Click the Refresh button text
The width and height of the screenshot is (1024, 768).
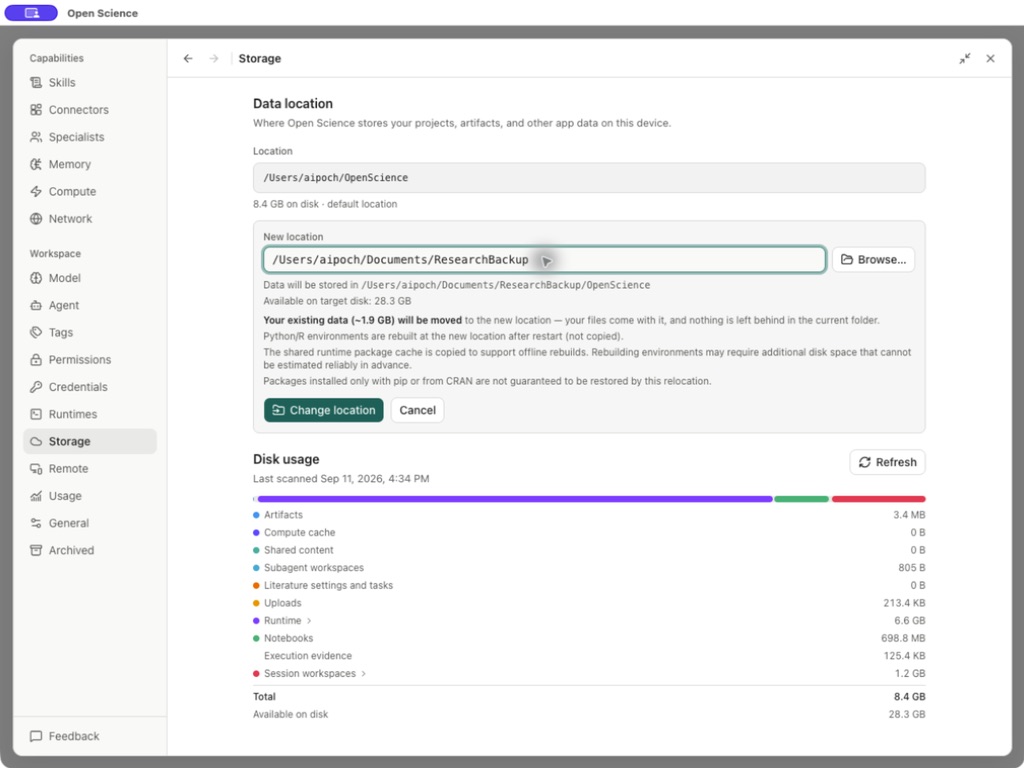pyautogui.click(x=896, y=462)
